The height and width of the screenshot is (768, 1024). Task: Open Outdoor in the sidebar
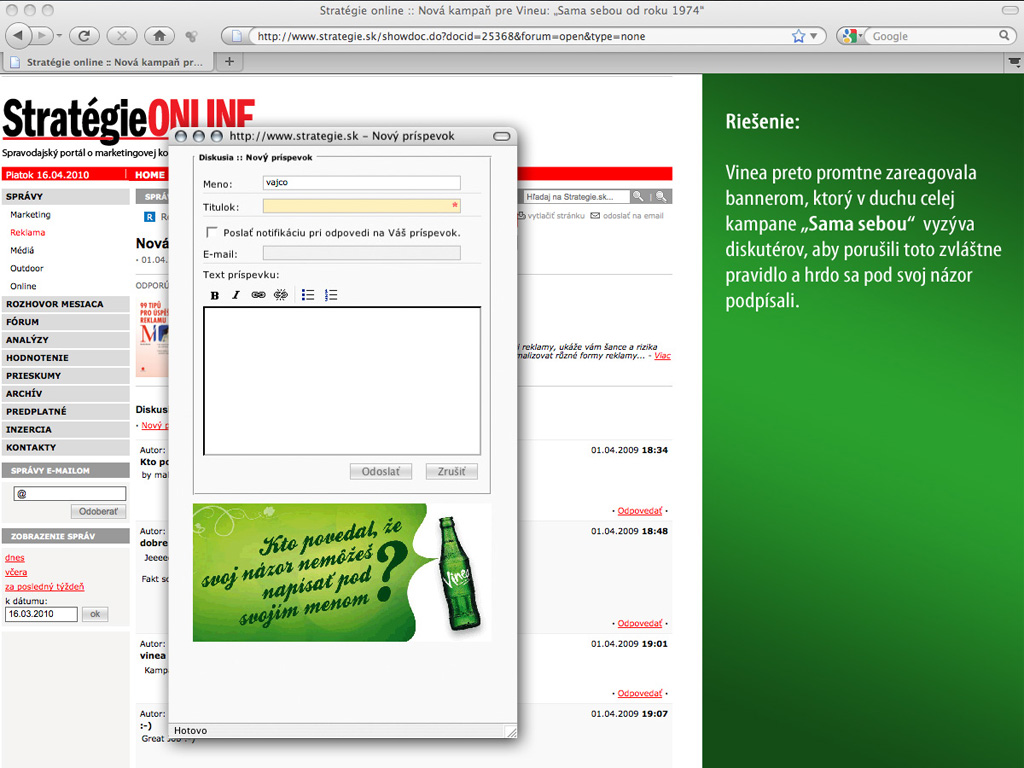(x=27, y=268)
